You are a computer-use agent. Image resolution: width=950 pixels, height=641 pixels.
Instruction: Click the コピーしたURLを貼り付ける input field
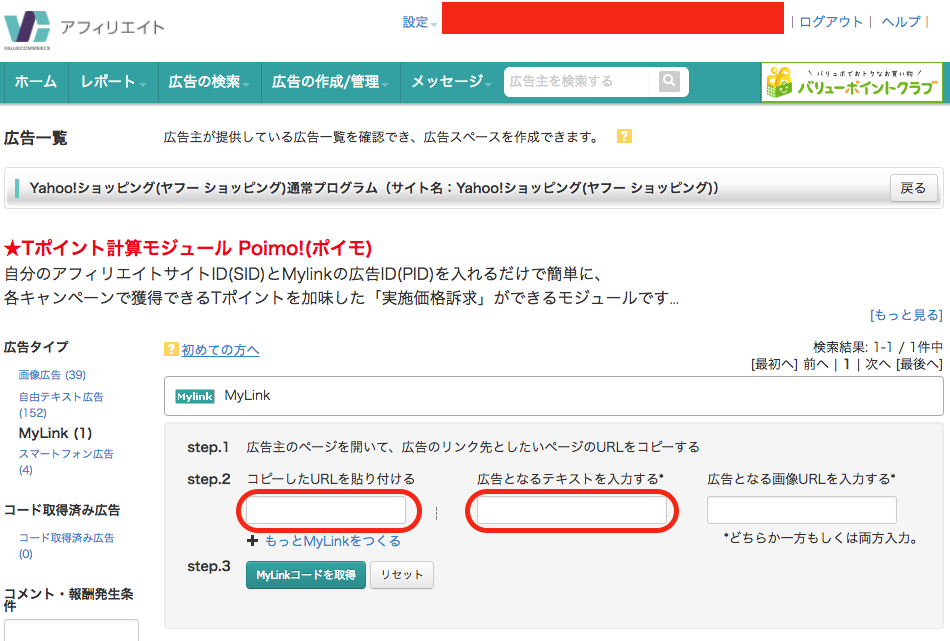326,510
